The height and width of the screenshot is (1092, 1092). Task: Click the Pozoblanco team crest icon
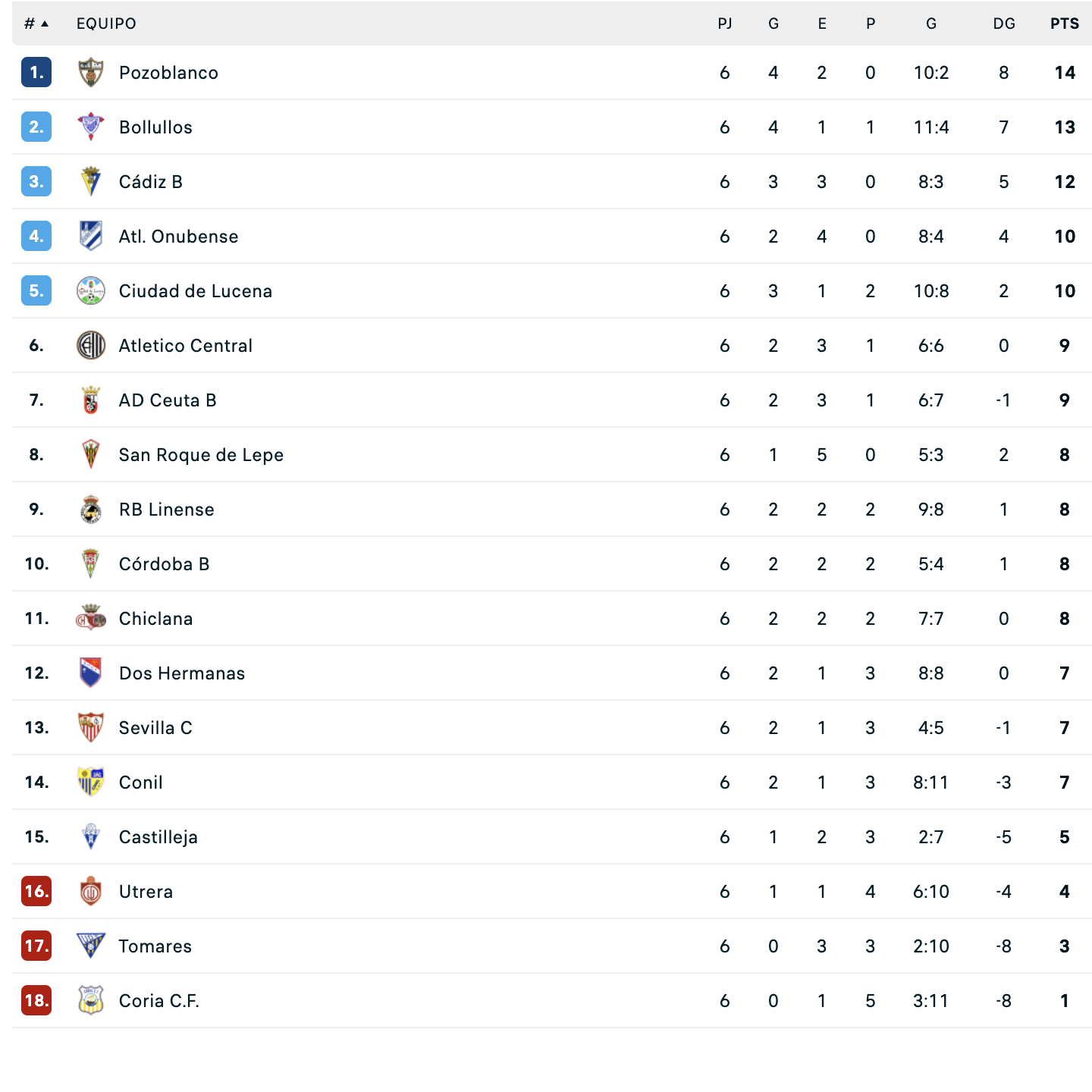[90, 73]
